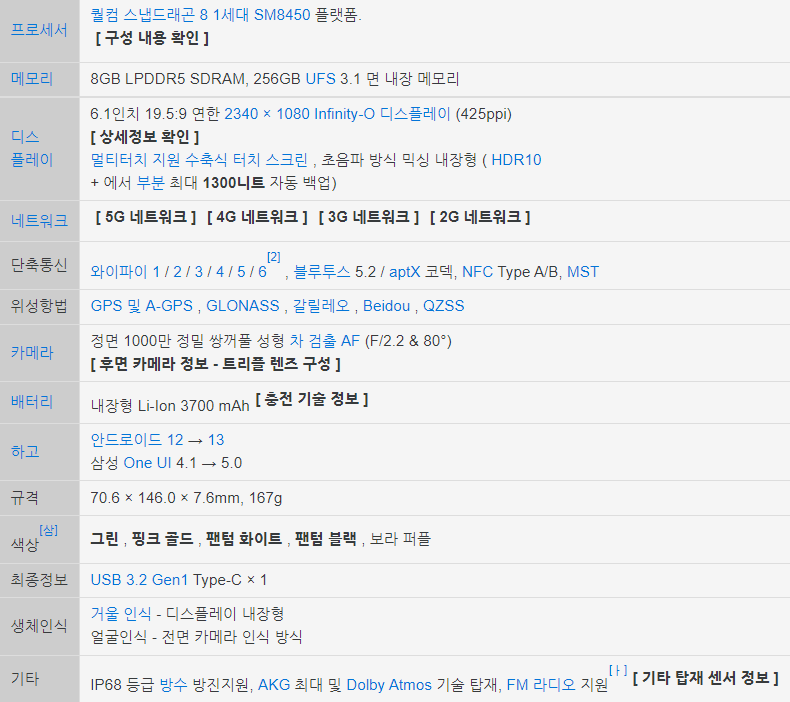The height and width of the screenshot is (702, 790).
Task: Jump to footnote [상] beside 색상
Action: (x=48, y=530)
